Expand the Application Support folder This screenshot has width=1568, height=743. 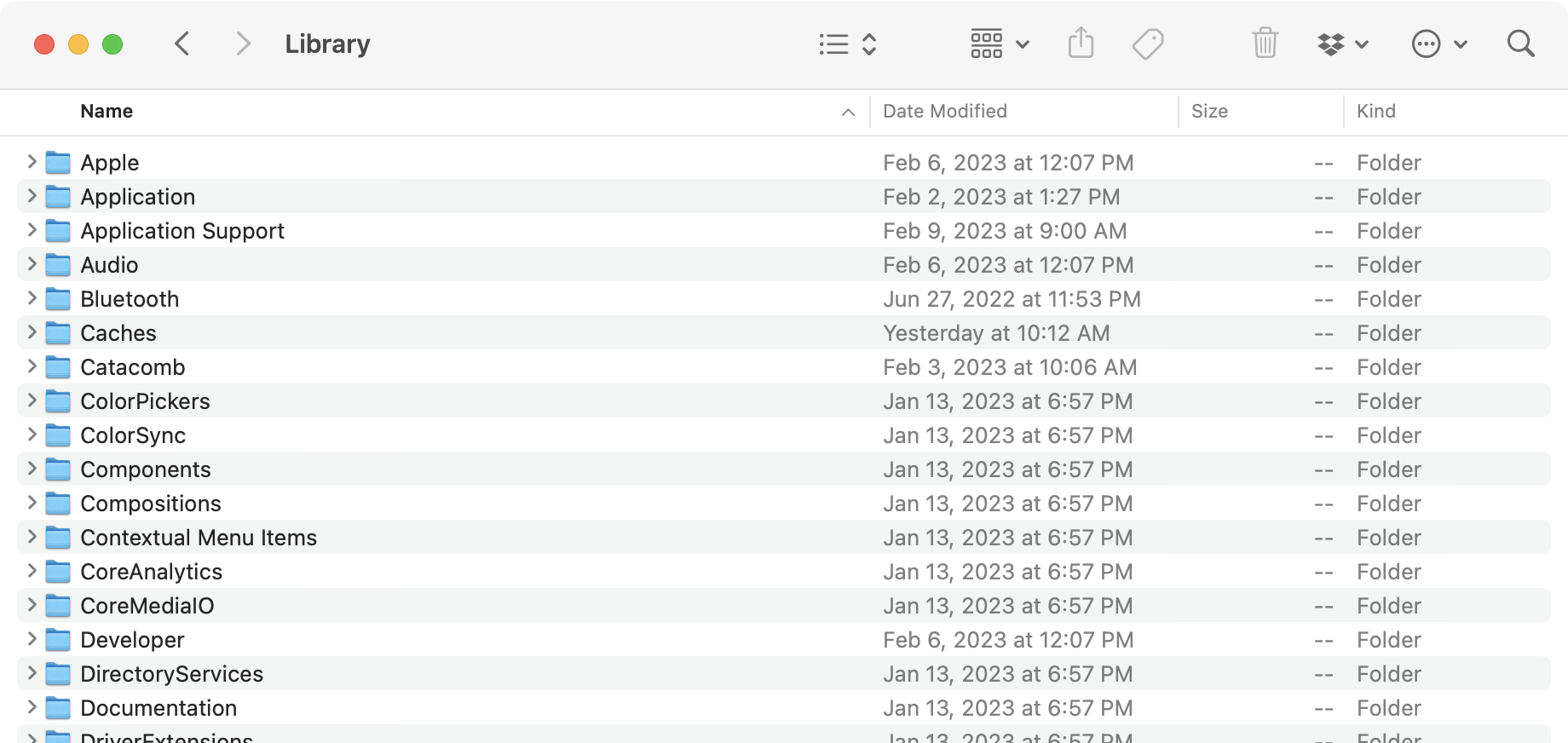(x=32, y=230)
